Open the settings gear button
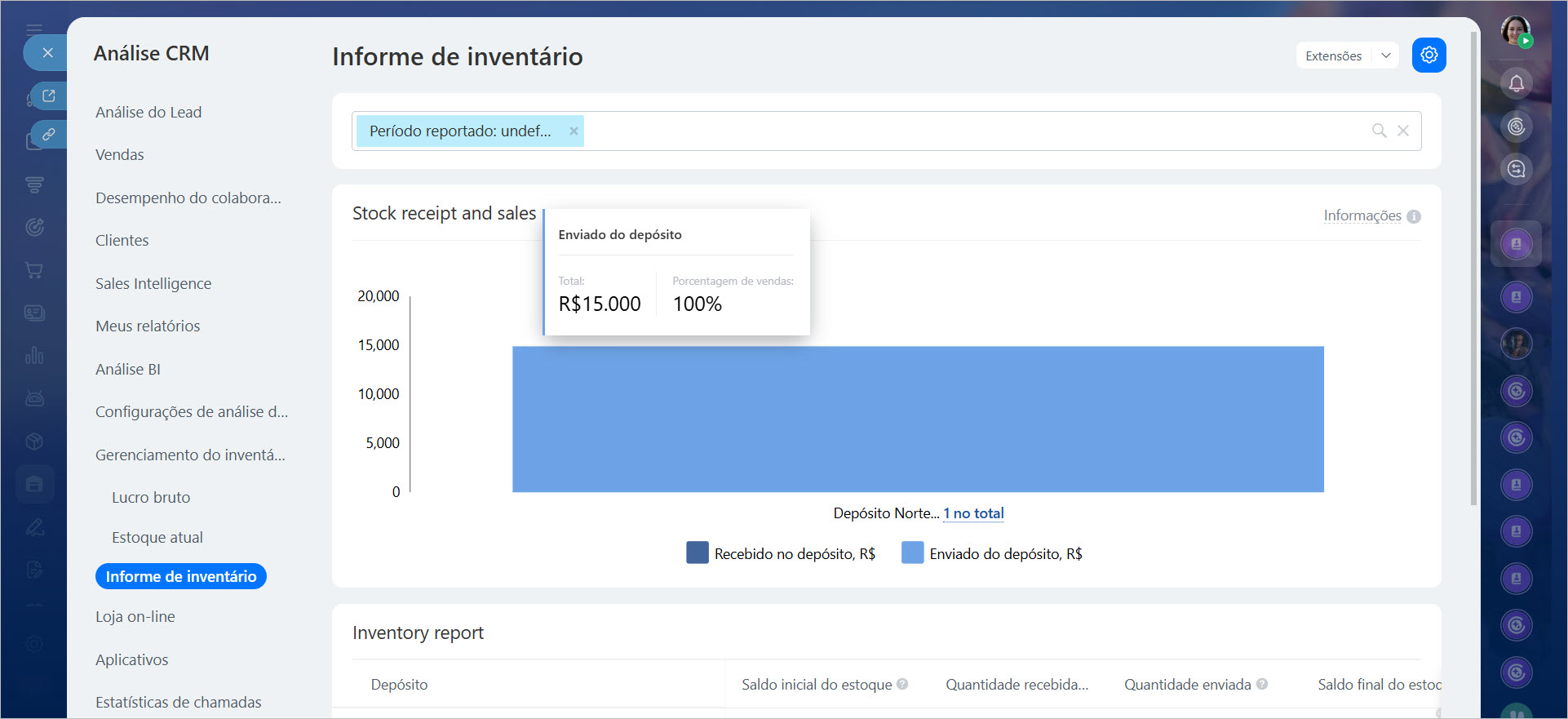1568x719 pixels. click(x=1428, y=55)
